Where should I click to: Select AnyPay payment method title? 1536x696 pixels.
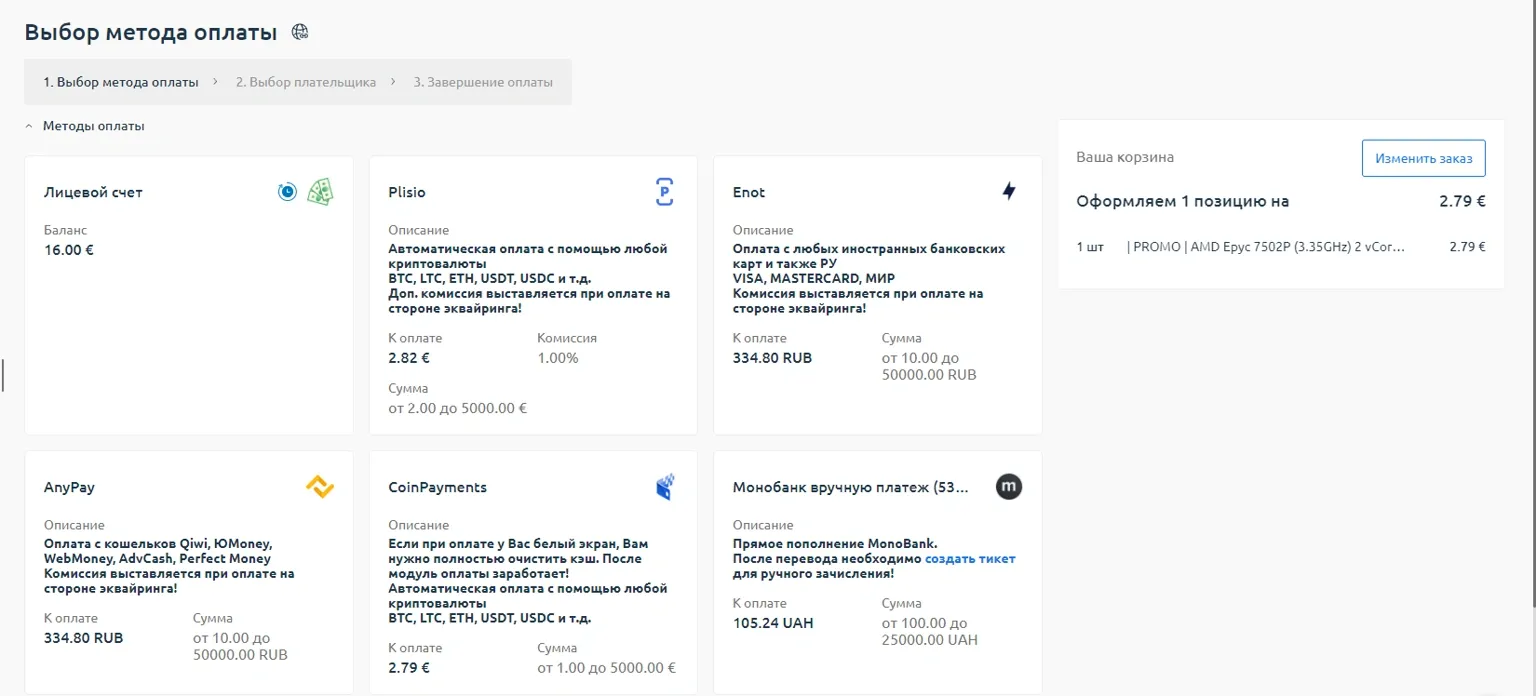pyautogui.click(x=69, y=488)
